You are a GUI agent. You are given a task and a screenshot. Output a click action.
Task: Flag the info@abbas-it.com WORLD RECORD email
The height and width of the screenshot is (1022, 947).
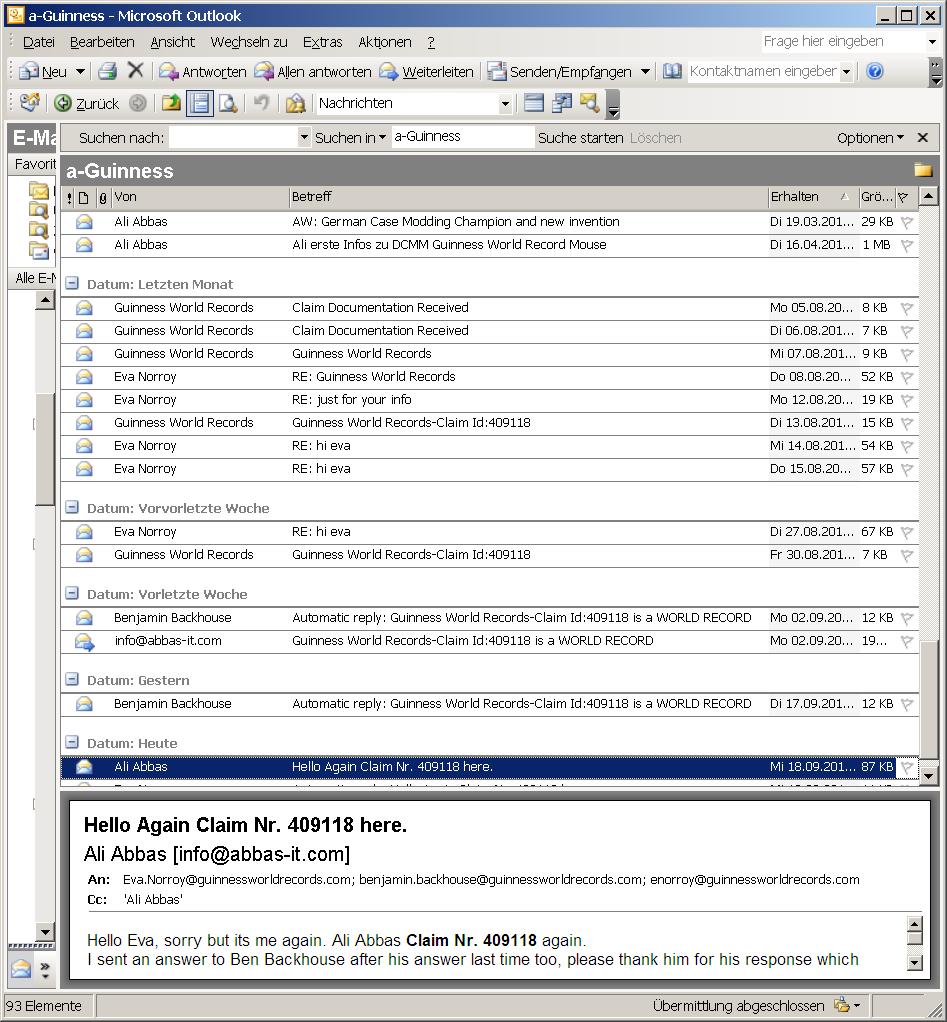pyautogui.click(x=906, y=641)
